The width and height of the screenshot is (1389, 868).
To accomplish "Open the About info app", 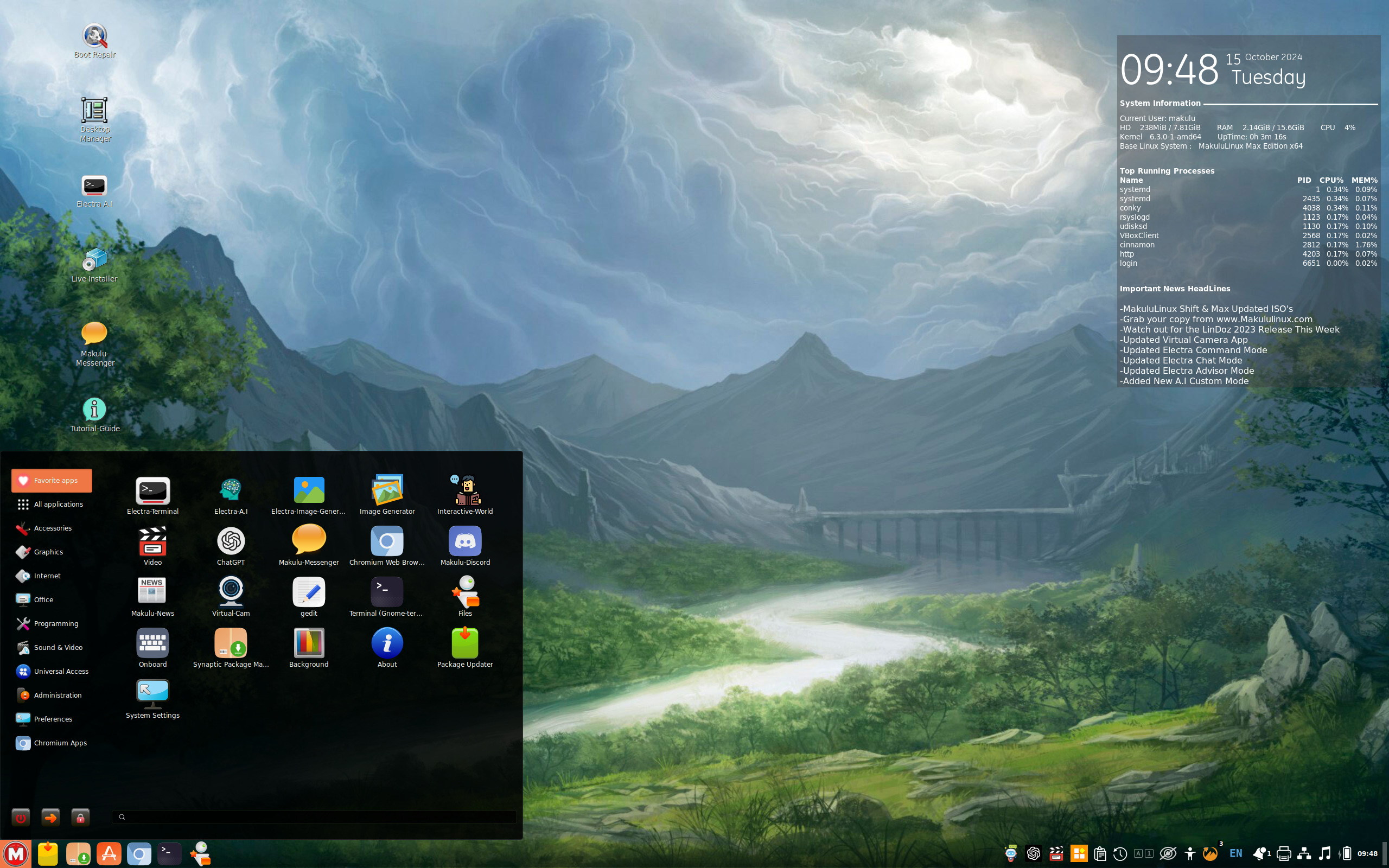I will pyautogui.click(x=387, y=648).
